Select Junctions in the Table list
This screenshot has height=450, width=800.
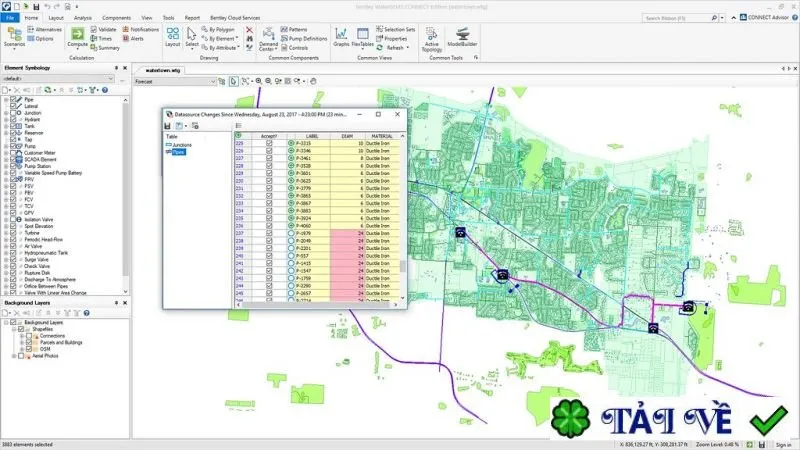click(x=182, y=145)
